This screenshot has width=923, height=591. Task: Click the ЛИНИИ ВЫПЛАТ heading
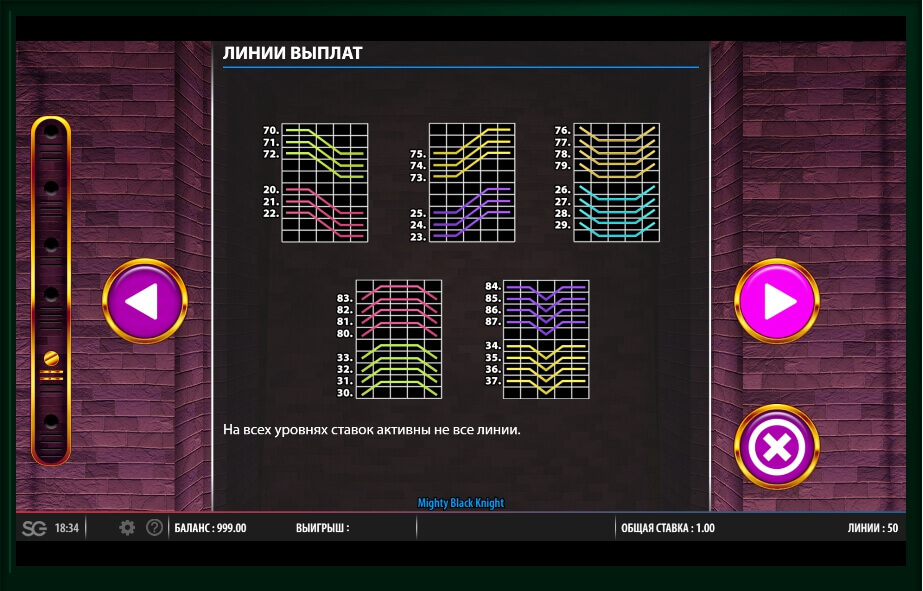point(292,53)
